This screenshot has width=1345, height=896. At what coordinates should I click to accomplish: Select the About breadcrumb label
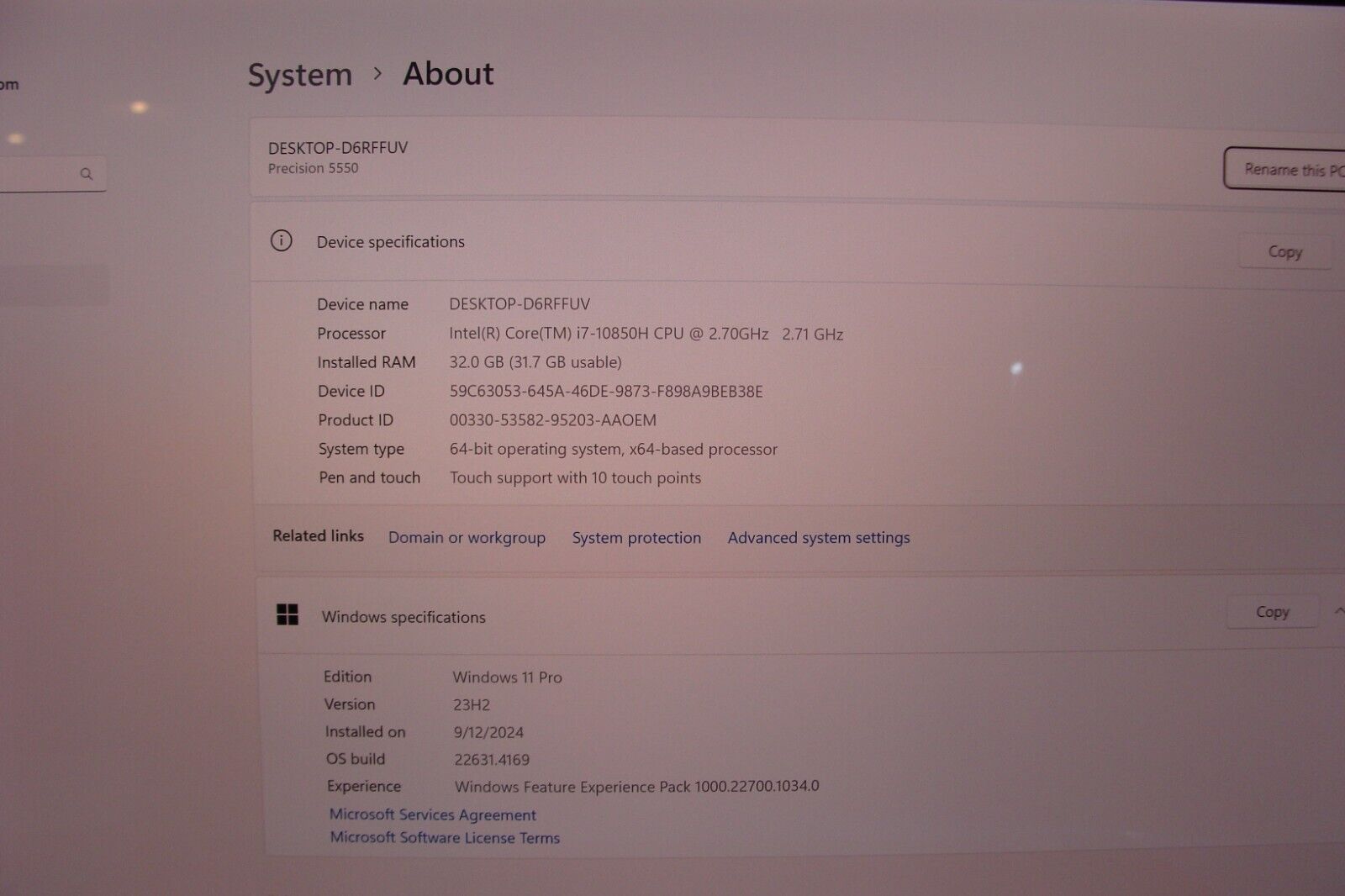point(448,74)
